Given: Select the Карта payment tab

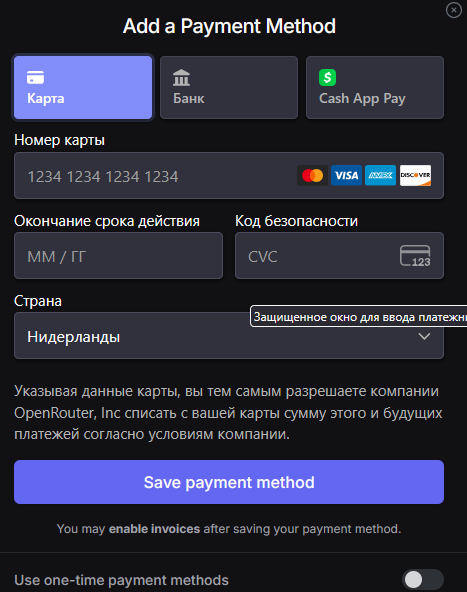Looking at the screenshot, I should click(83, 88).
